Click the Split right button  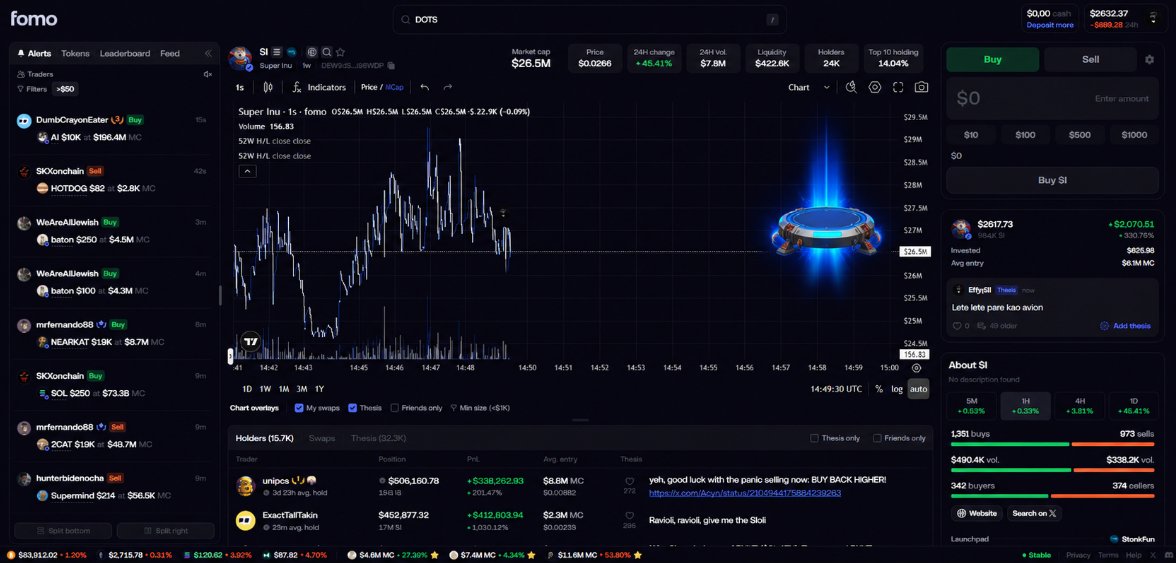tap(166, 531)
